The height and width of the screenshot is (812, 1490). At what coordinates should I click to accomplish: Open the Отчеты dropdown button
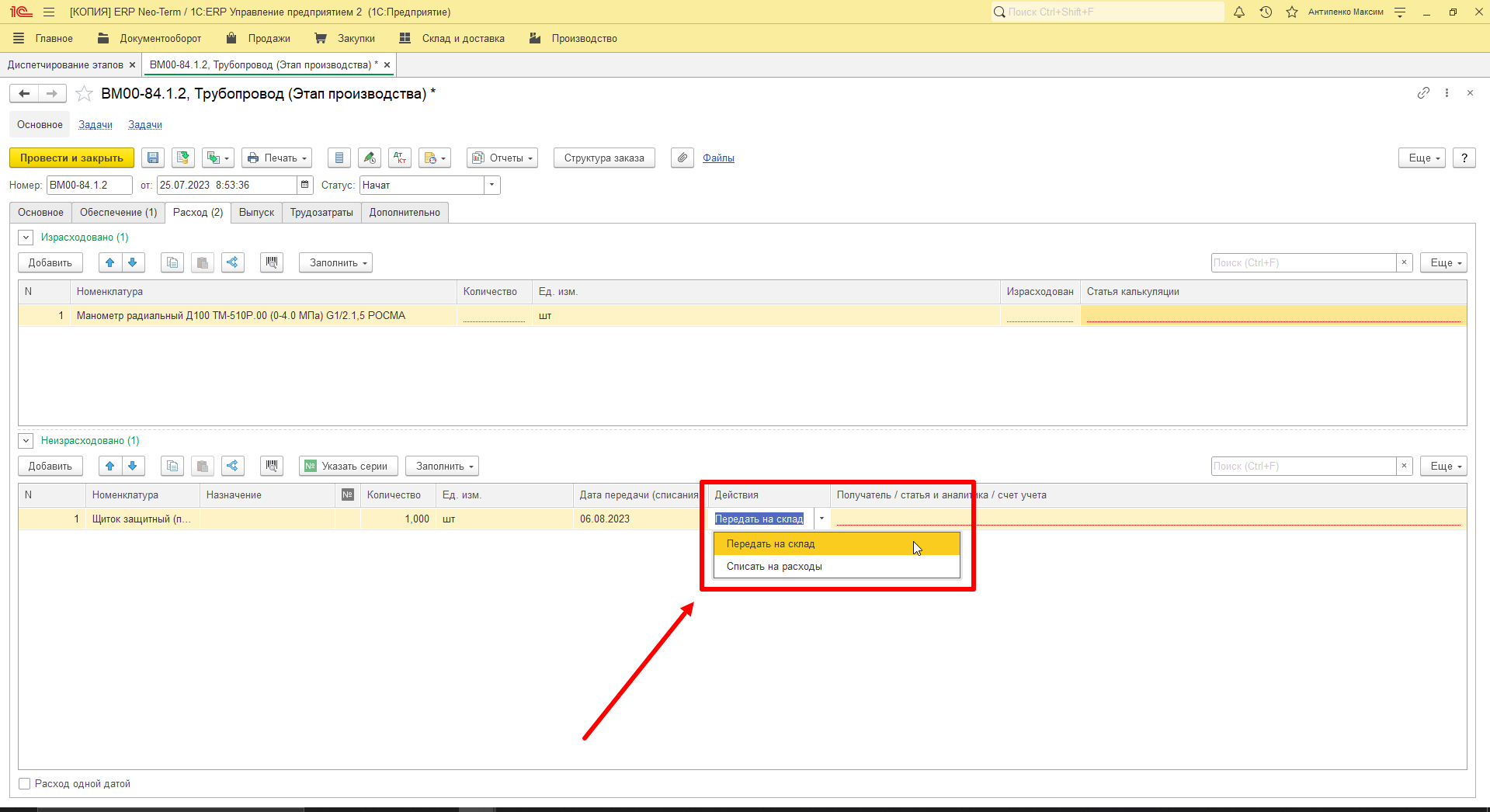pos(502,158)
